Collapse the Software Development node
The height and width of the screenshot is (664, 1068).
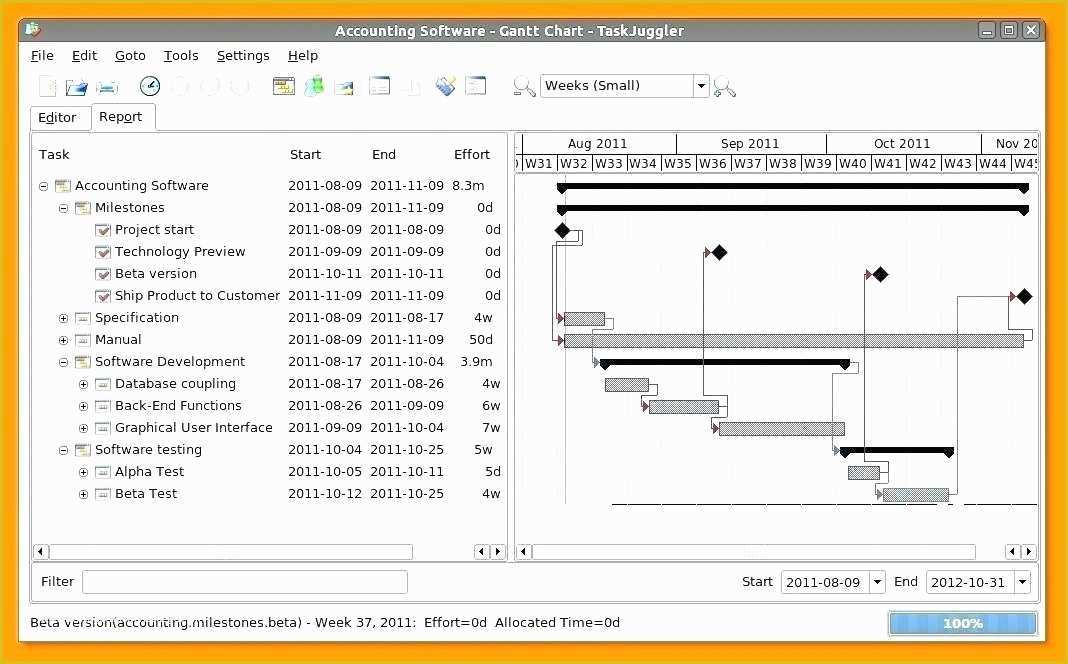(x=63, y=362)
